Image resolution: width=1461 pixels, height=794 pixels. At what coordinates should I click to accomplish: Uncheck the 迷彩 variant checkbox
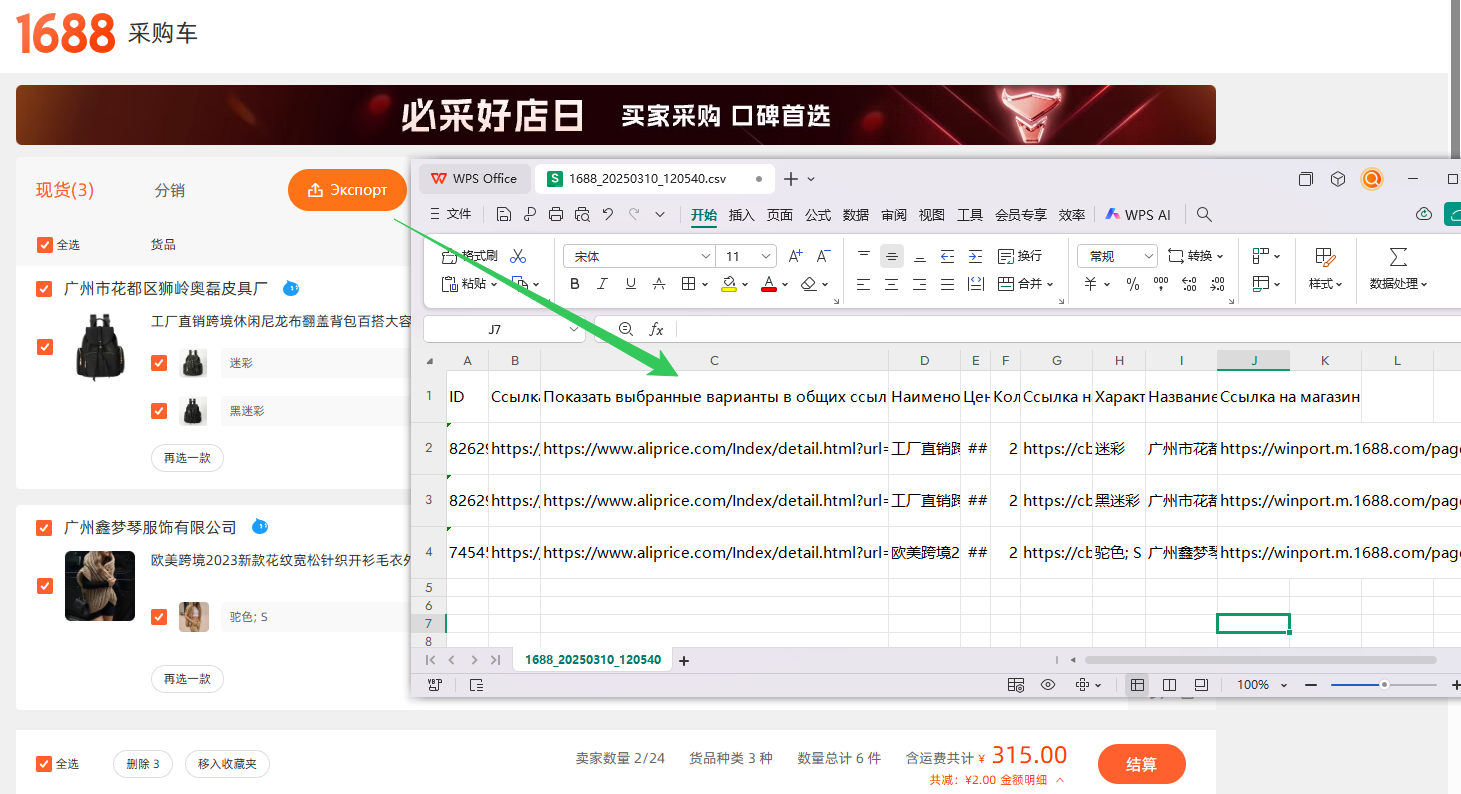pyautogui.click(x=159, y=363)
